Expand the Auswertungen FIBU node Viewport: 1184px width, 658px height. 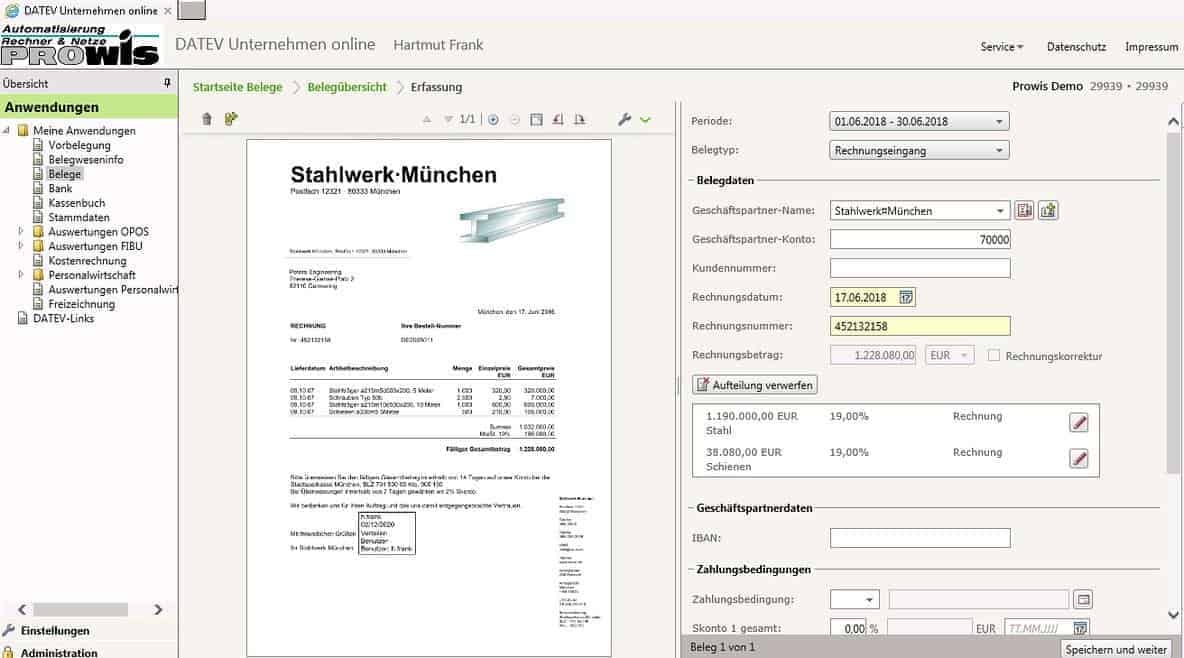click(21, 246)
